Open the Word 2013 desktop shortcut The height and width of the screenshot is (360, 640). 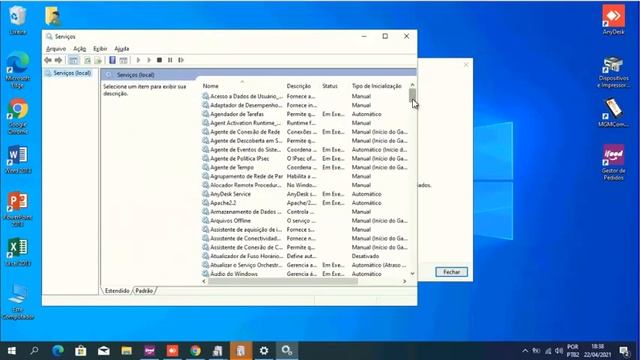[18, 159]
